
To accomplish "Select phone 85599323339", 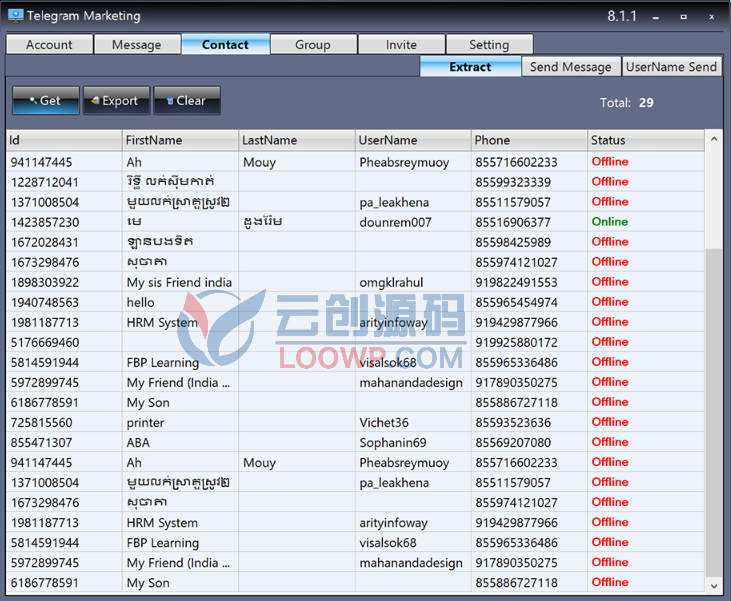I will click(x=513, y=182).
